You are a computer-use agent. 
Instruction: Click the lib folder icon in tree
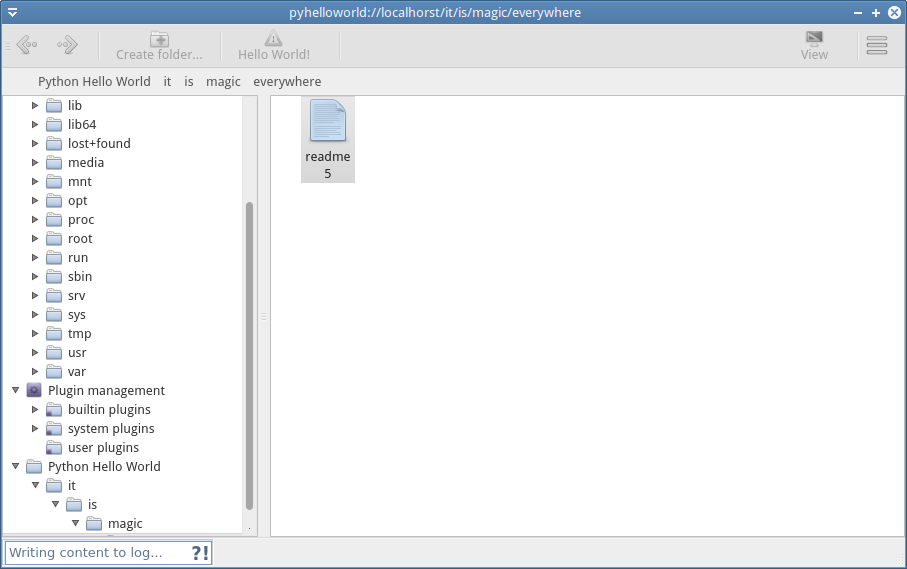coord(54,105)
